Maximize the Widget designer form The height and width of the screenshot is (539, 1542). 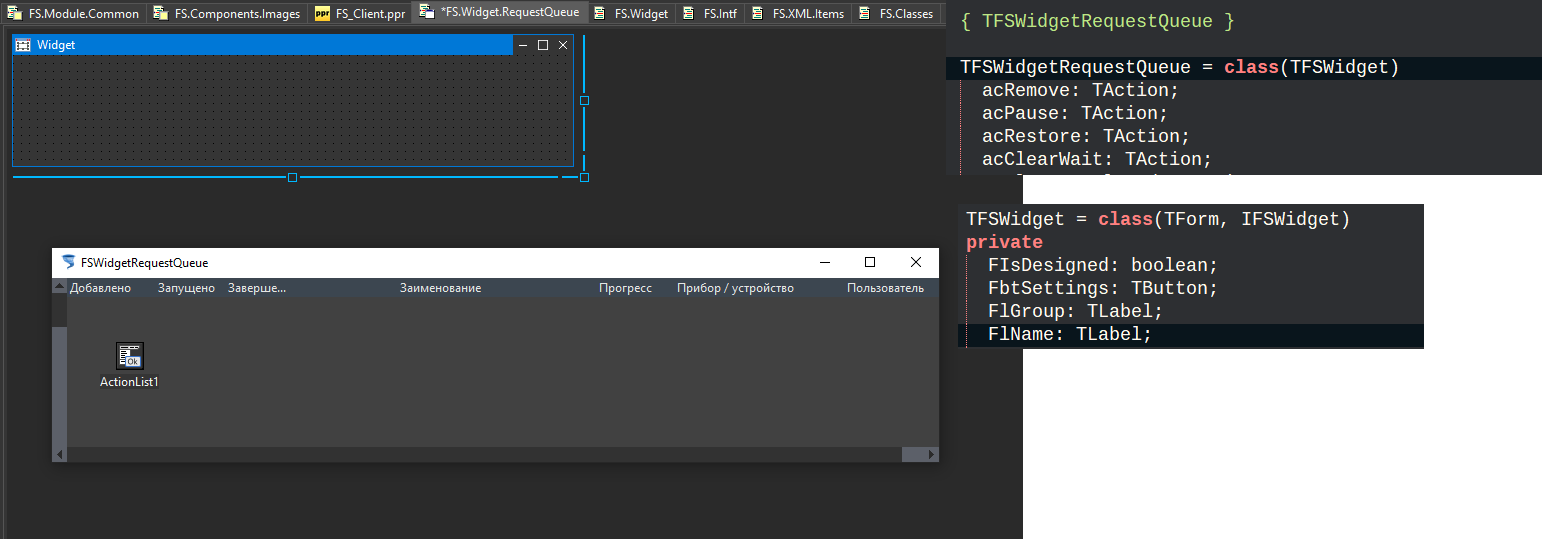coord(543,45)
